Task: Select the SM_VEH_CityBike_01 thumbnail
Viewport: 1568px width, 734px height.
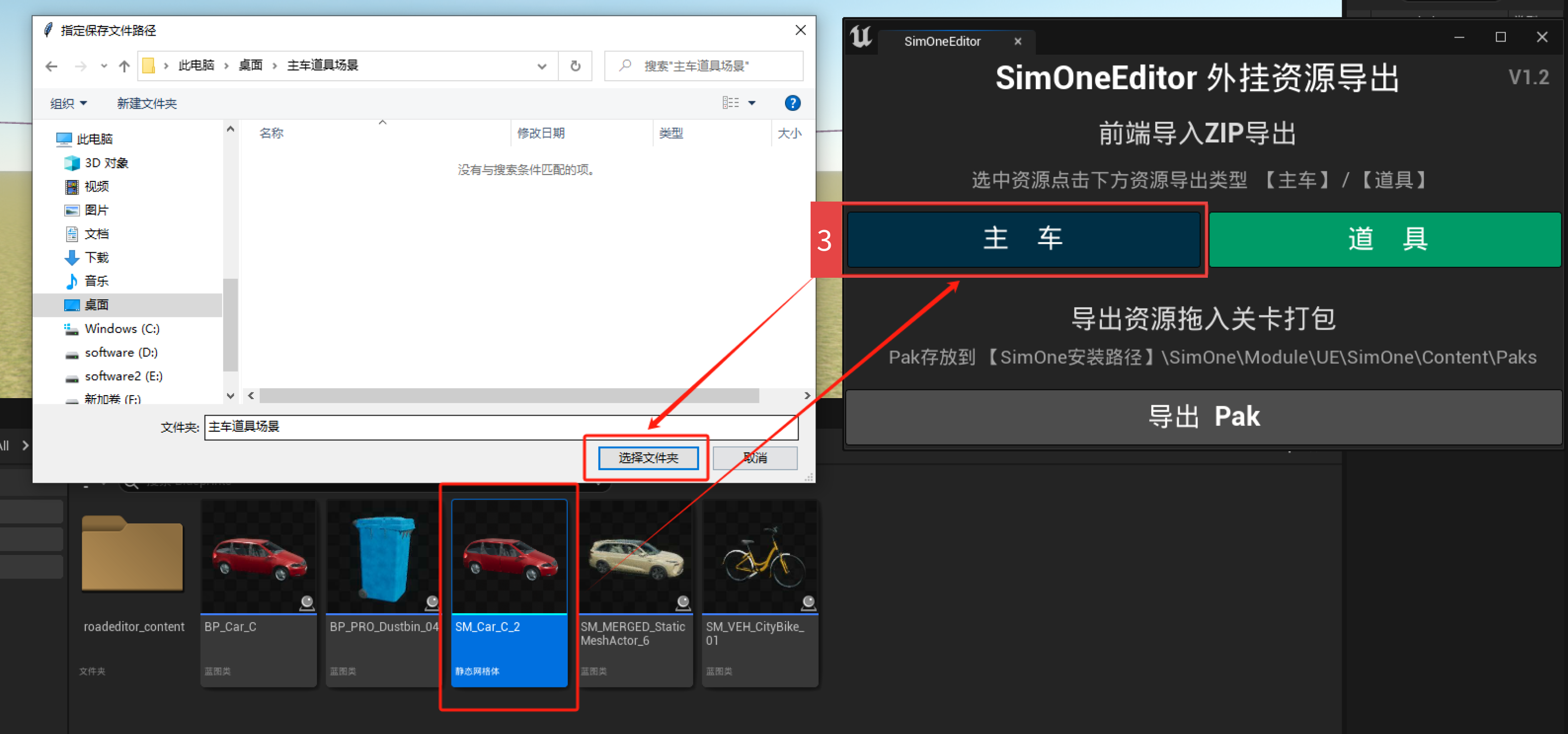Action: pyautogui.click(x=759, y=592)
